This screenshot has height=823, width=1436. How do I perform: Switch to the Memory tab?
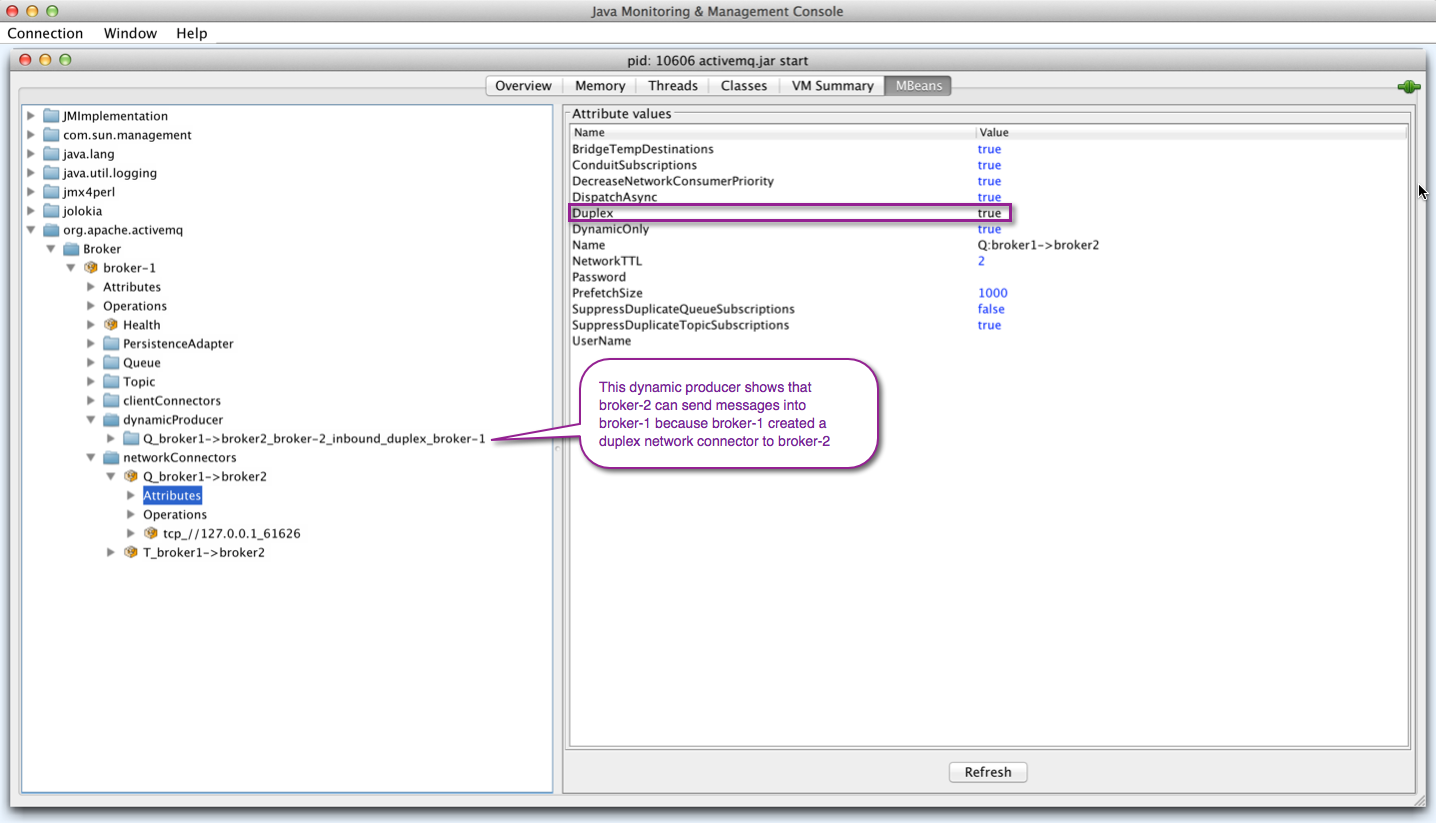[x=600, y=86]
